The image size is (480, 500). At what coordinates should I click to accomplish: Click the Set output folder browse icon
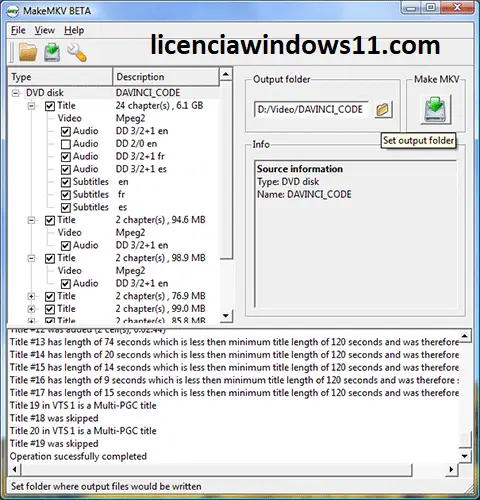coord(383,109)
